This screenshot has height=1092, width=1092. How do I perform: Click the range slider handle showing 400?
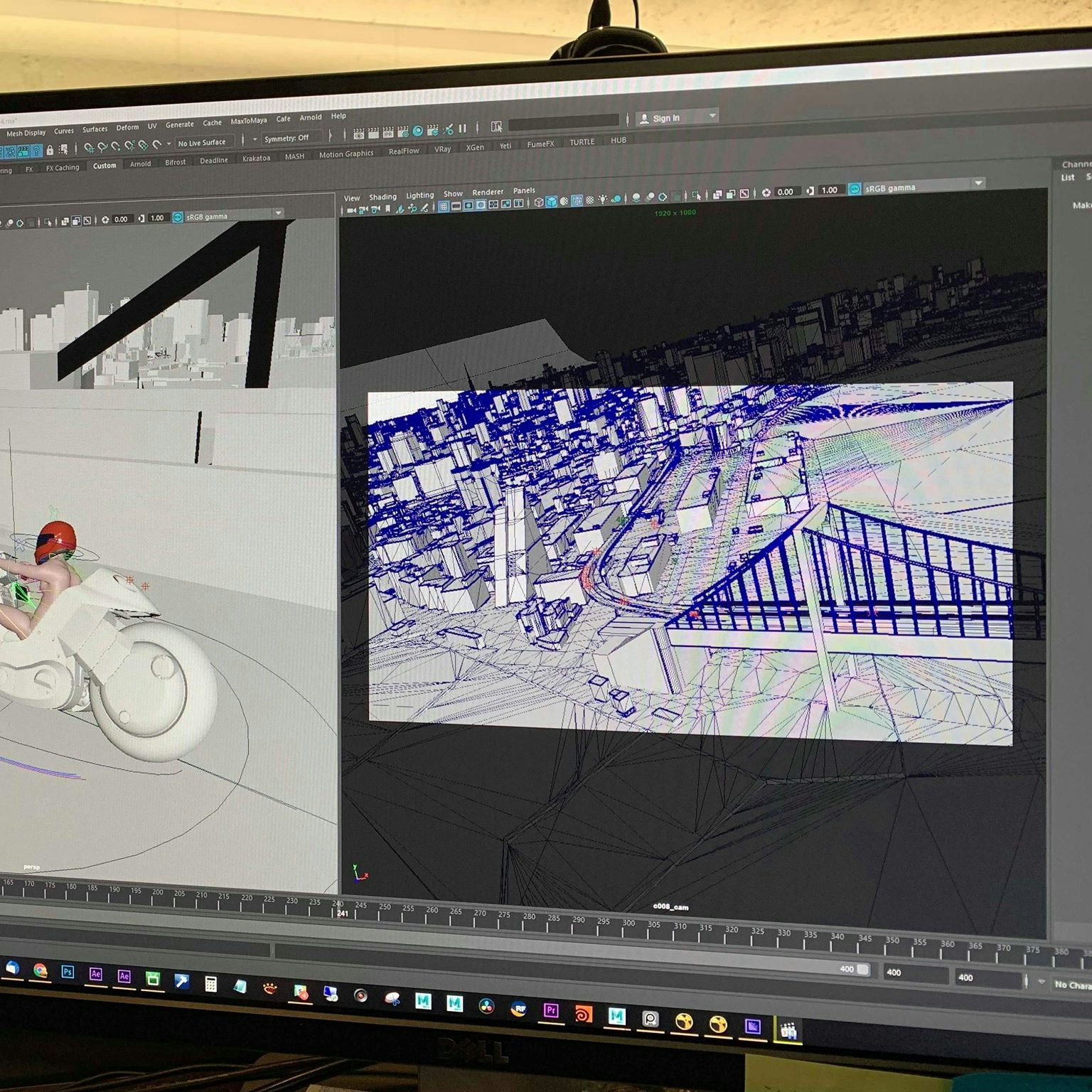(854, 969)
